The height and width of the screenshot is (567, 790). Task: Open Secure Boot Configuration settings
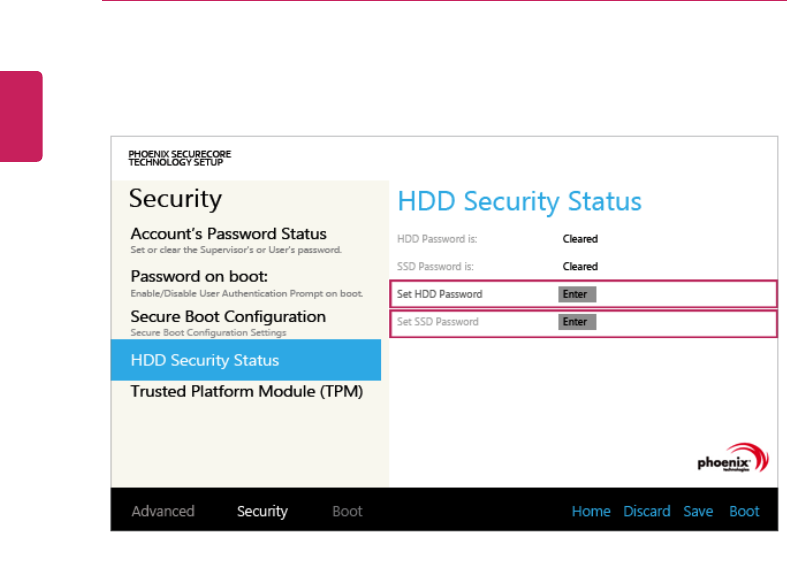click(228, 317)
